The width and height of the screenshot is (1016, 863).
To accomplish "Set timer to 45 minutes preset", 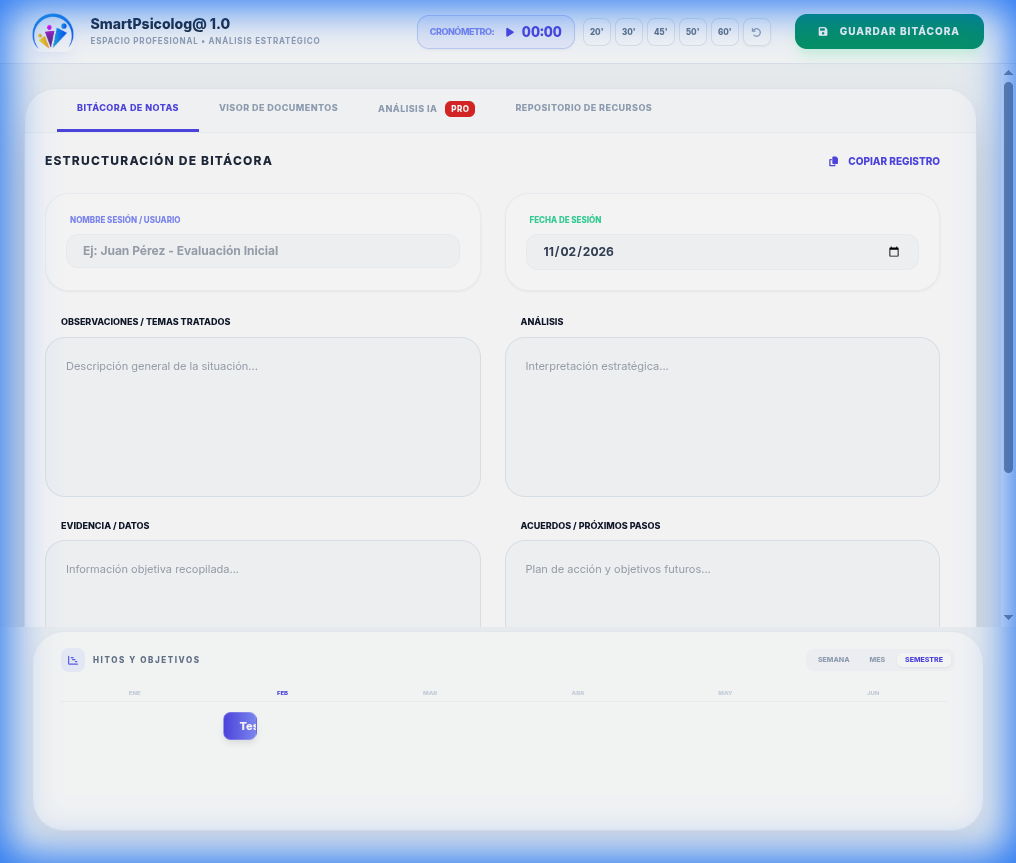I will click(x=660, y=32).
